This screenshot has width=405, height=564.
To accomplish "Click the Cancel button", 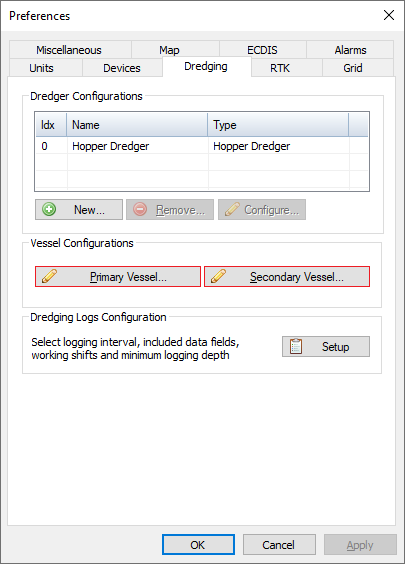I will pyautogui.click(x=279, y=545).
